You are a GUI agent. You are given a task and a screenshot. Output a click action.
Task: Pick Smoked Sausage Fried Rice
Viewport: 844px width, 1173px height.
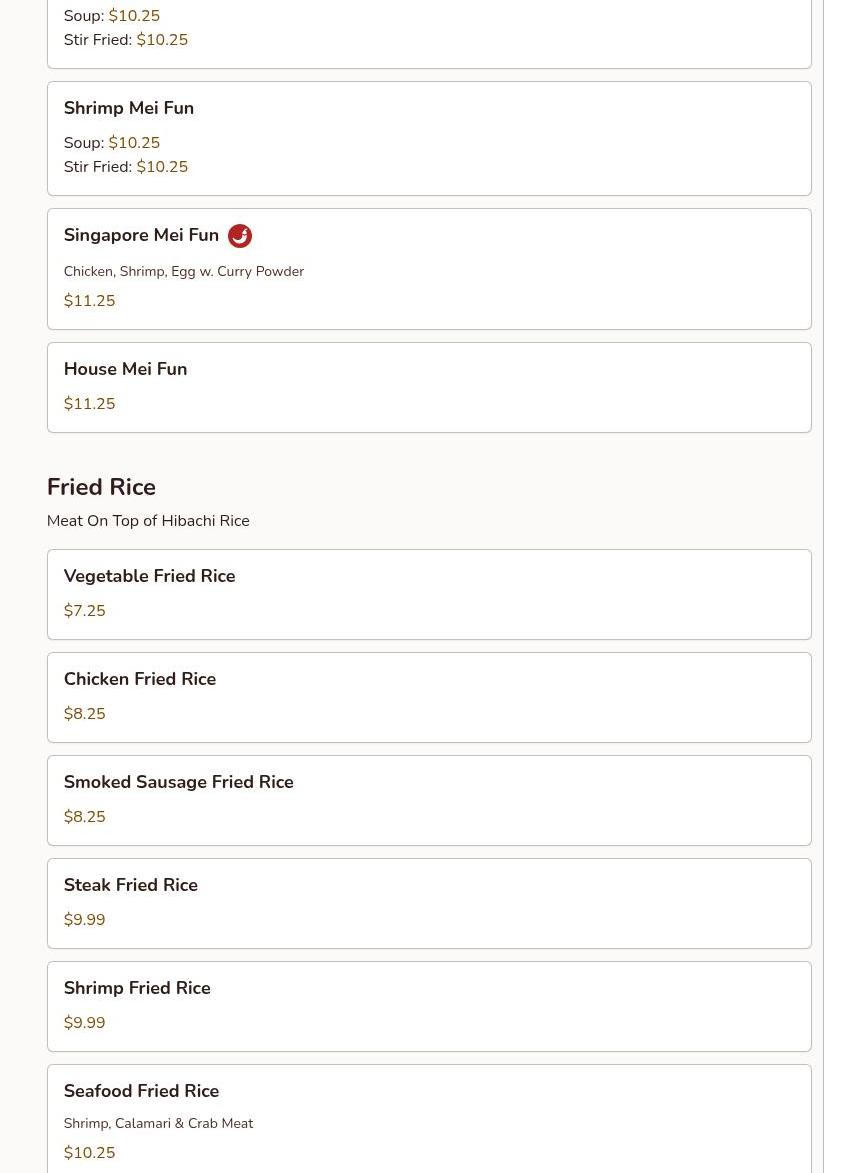tap(429, 800)
